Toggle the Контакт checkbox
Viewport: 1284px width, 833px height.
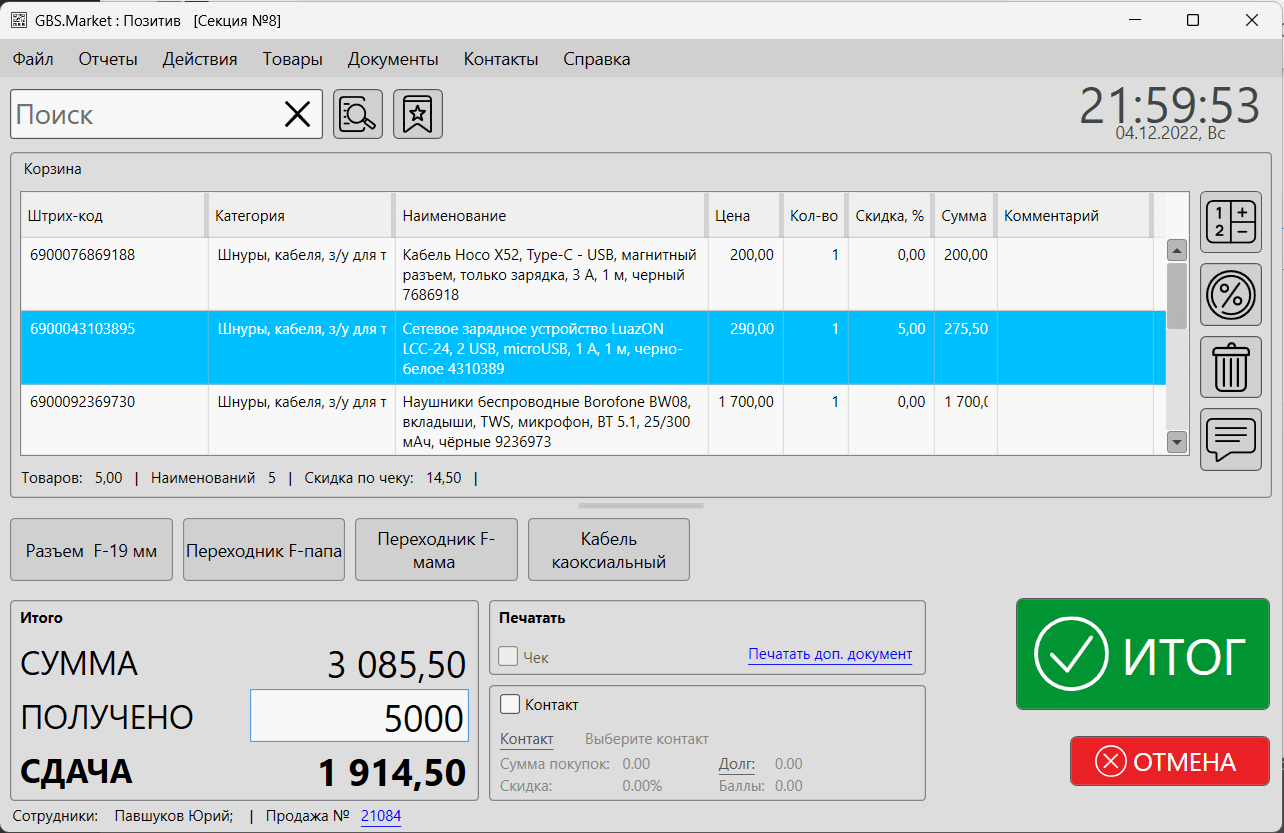(510, 704)
